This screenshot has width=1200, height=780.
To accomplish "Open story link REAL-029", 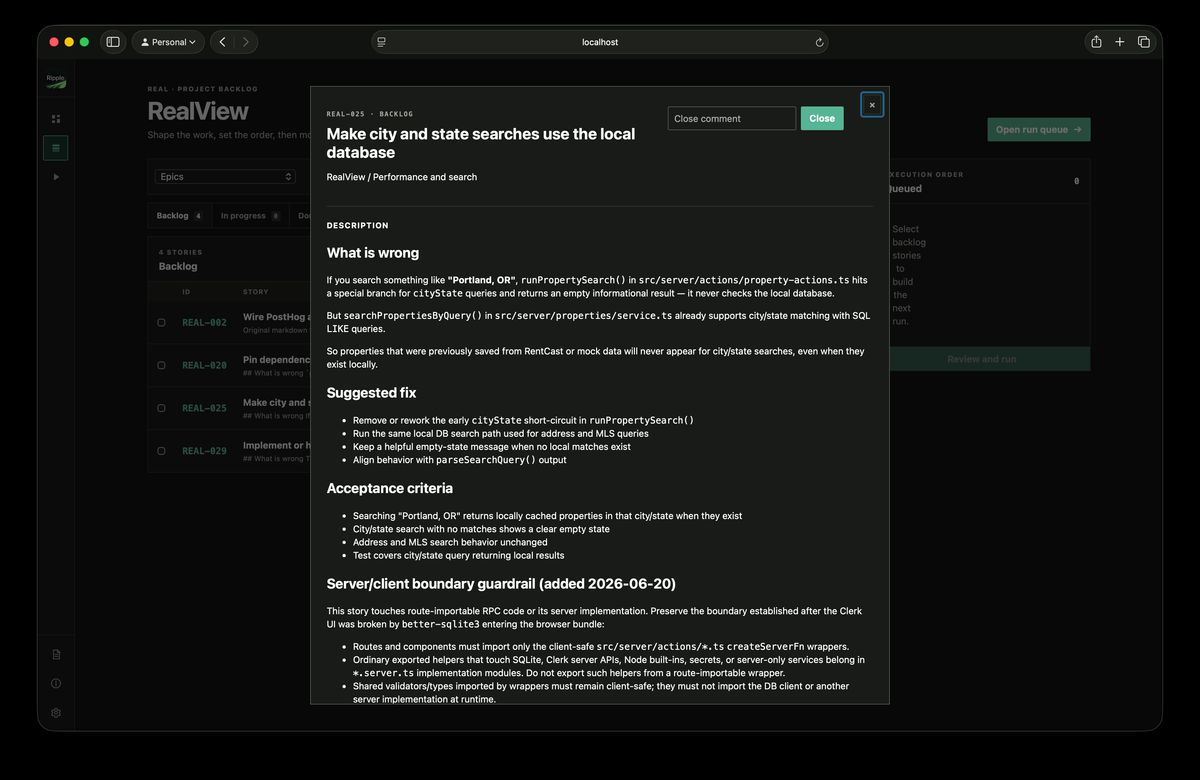I will 204,451.
